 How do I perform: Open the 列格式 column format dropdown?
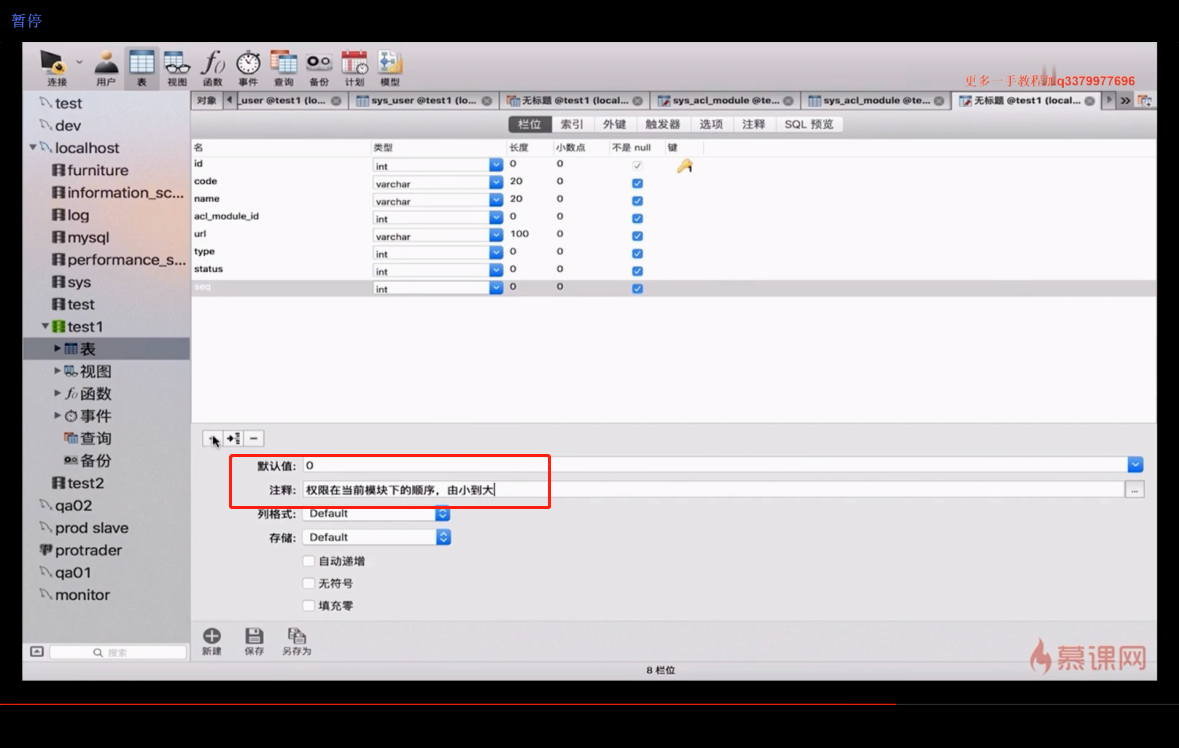coord(377,513)
